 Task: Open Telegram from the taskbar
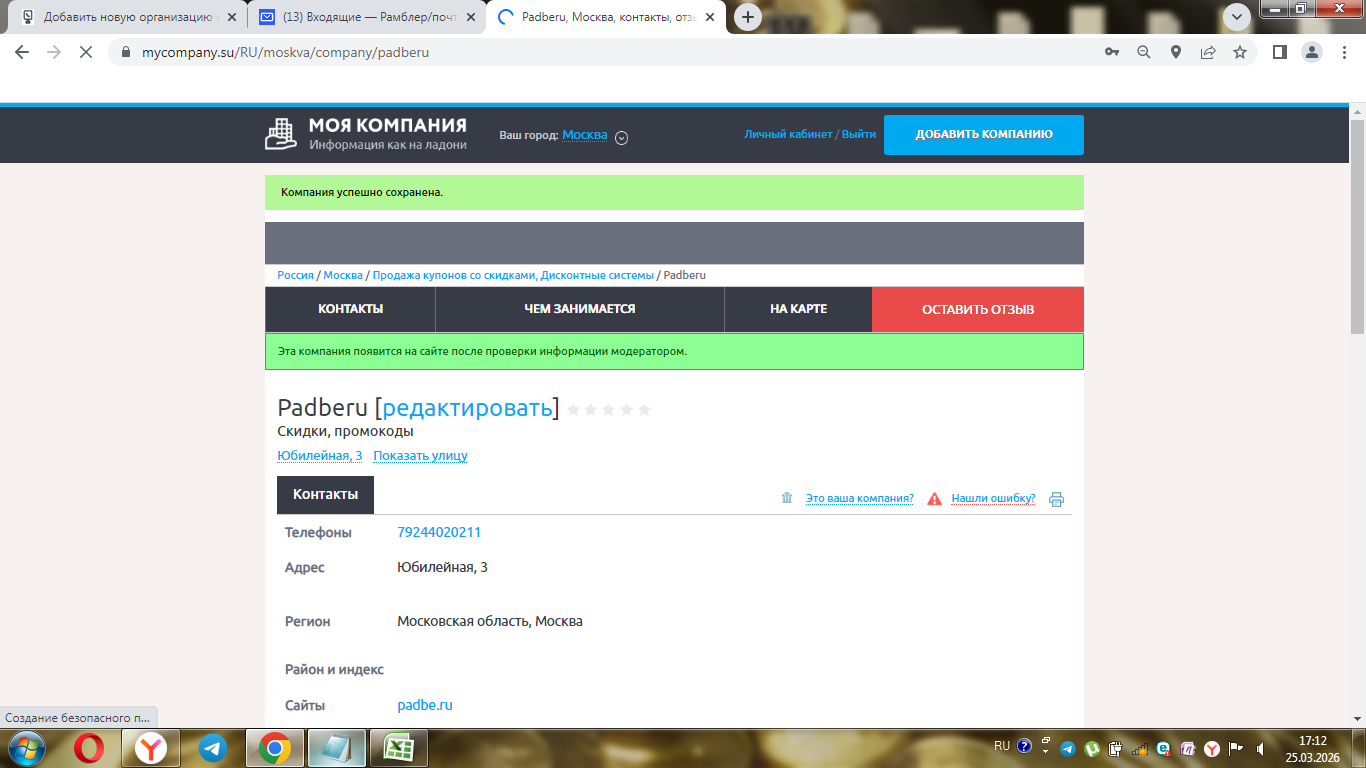click(x=212, y=748)
